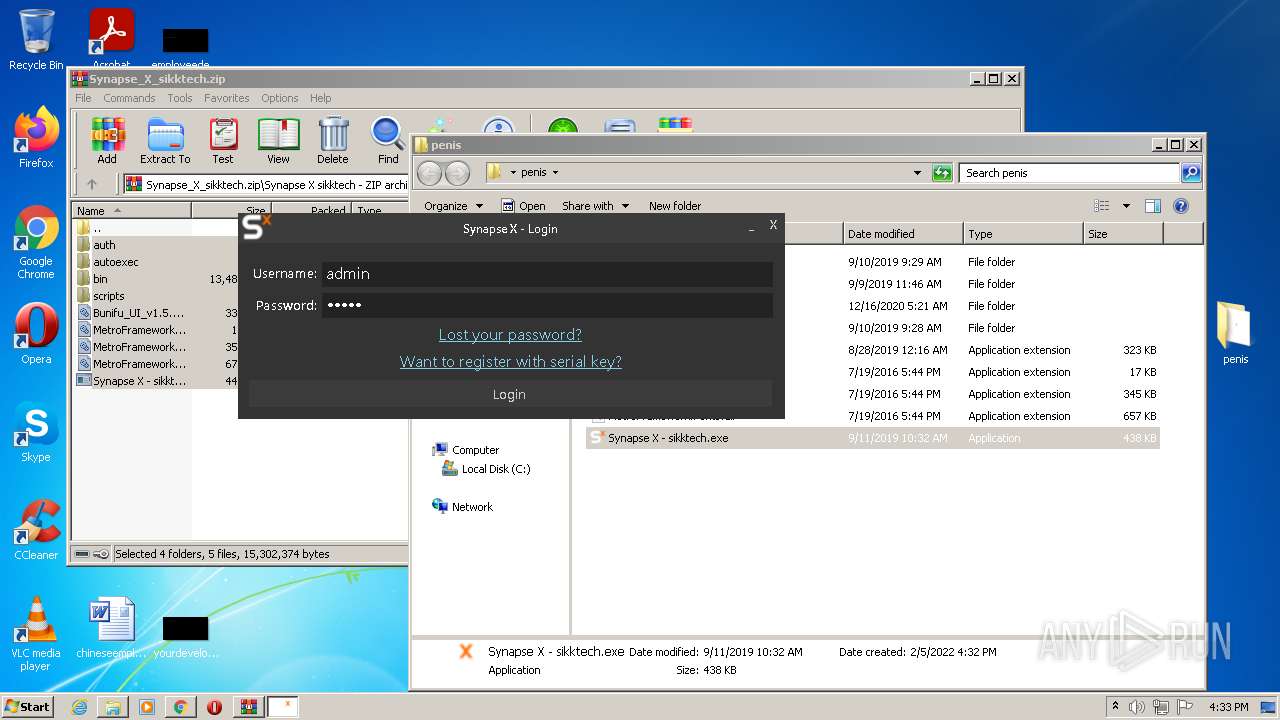Click the Add button in WinRAR toolbar
Screen dimensions: 1280x720
pos(107,140)
